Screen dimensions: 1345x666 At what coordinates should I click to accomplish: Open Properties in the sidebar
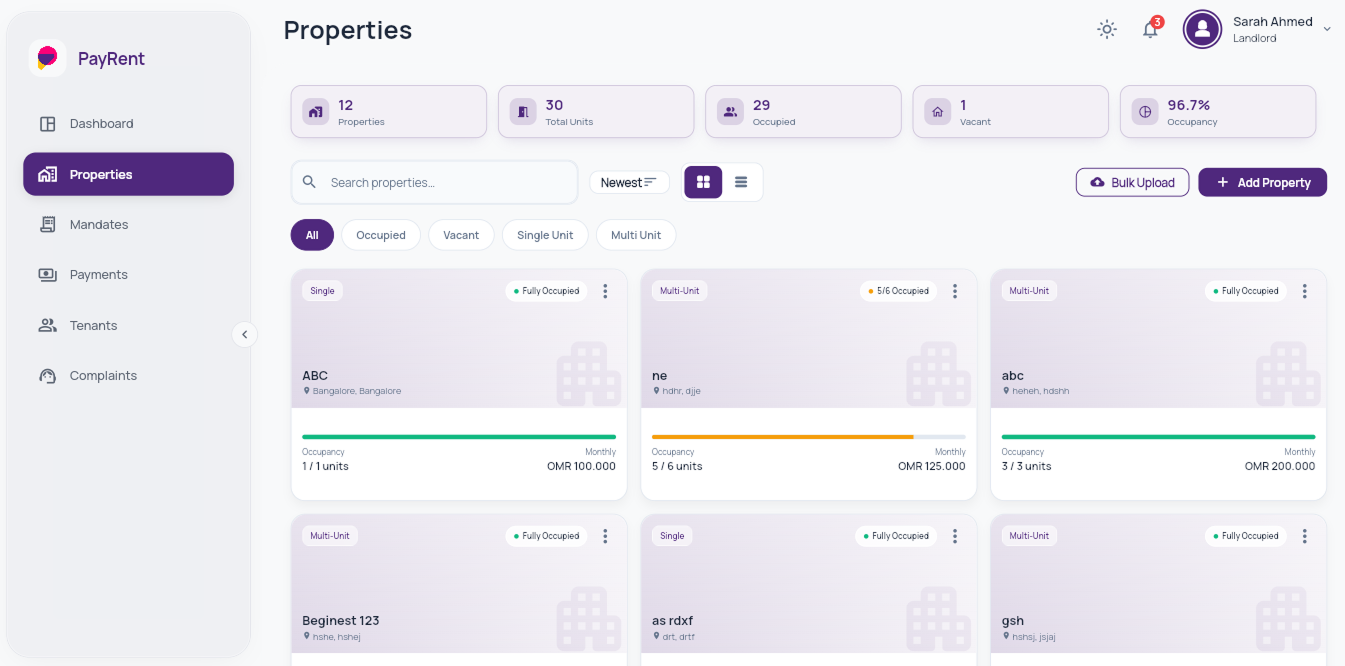pos(128,174)
